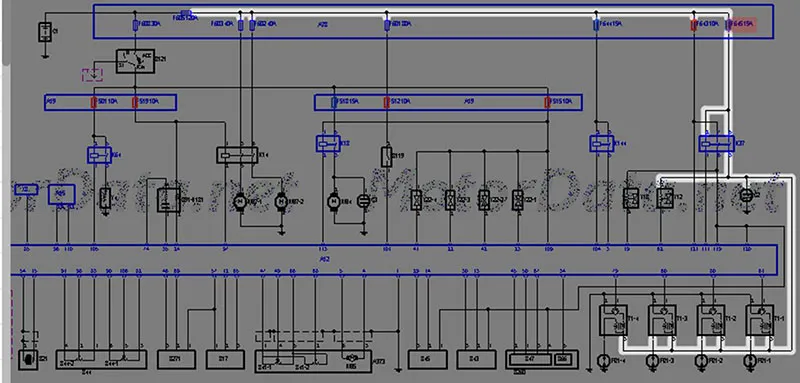
Task: Click the pink dashed box beside ignition switch
Action: click(x=92, y=75)
